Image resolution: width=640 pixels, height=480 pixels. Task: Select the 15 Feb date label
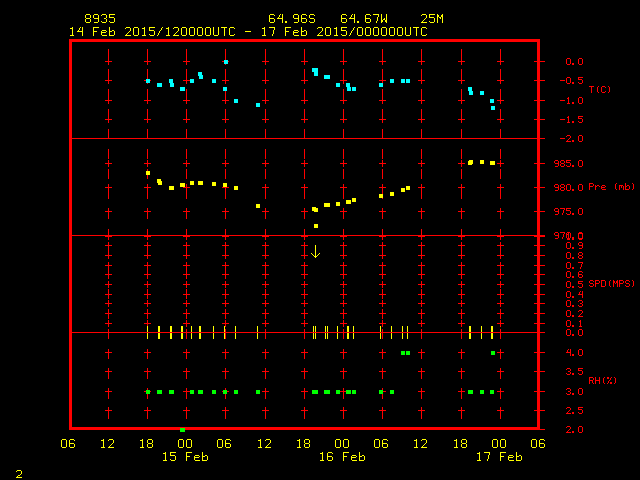185,456
